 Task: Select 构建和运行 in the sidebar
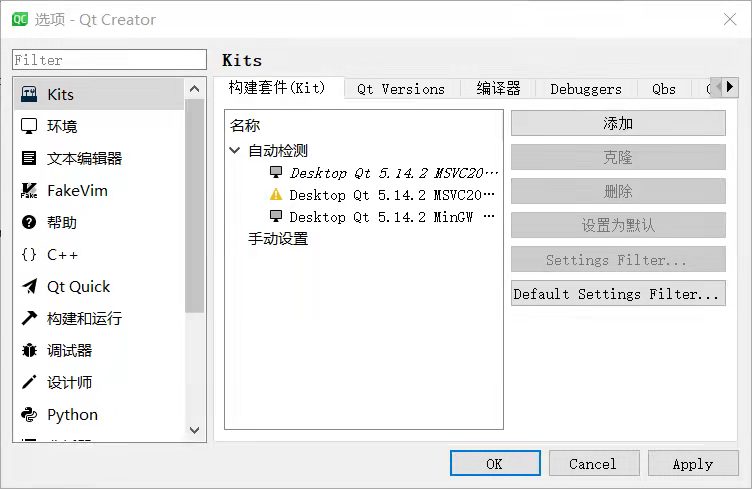pyautogui.click(x=99, y=318)
